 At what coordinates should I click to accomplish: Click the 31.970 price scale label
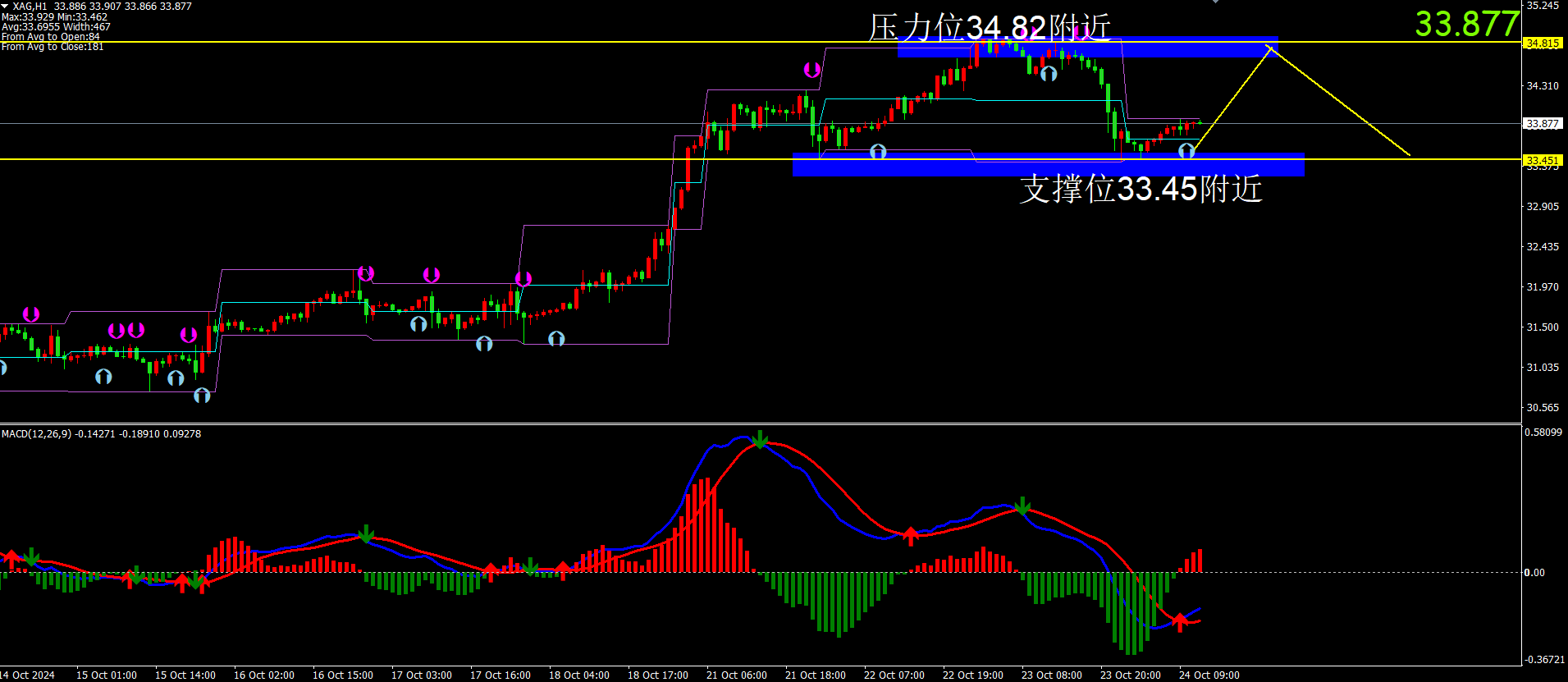pyautogui.click(x=1543, y=286)
